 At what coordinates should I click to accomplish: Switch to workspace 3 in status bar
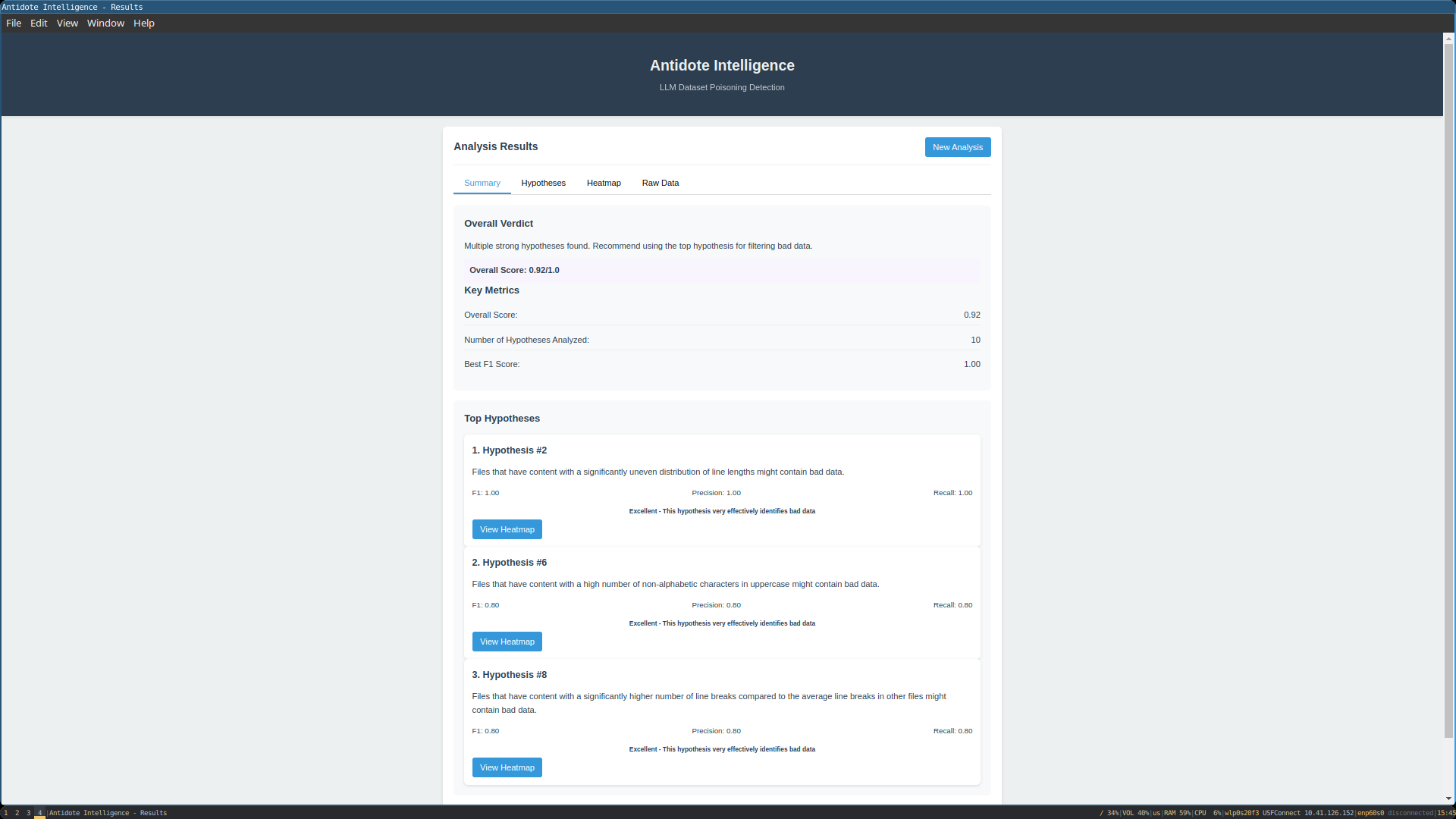[x=29, y=813]
